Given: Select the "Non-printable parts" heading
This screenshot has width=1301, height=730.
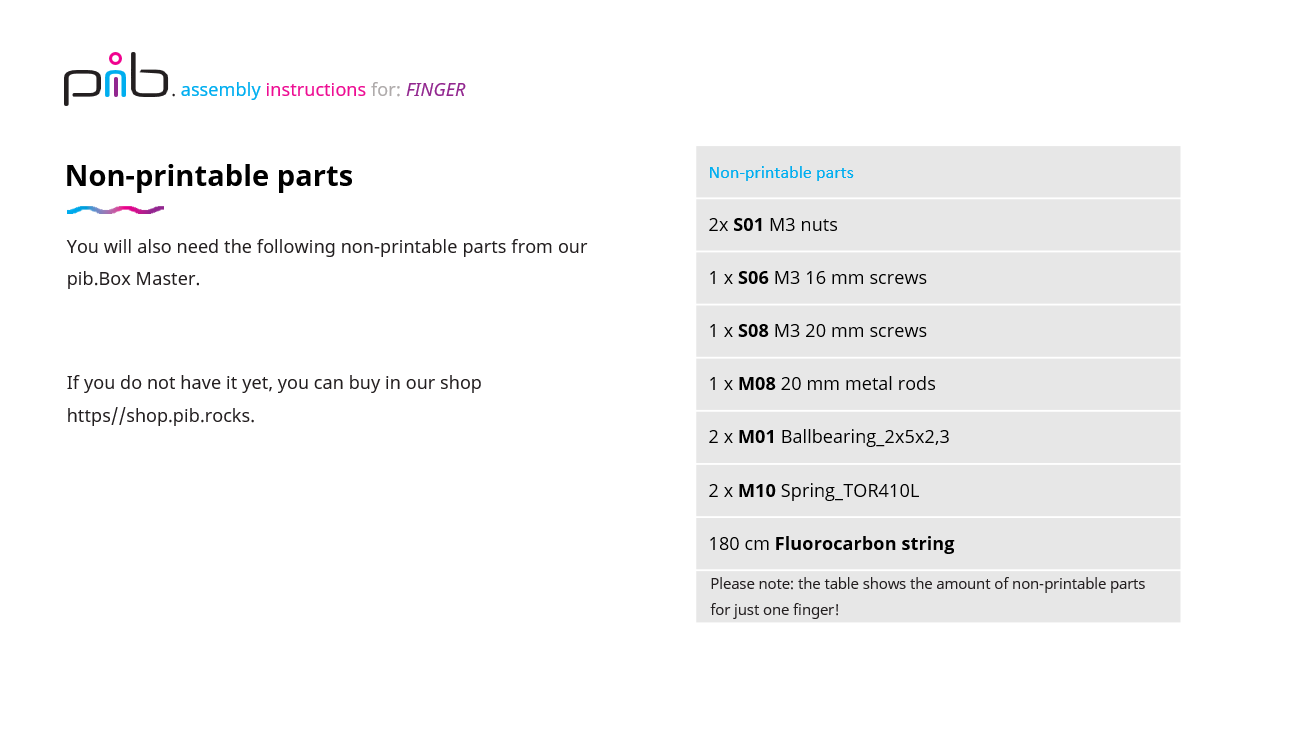Looking at the screenshot, I should point(208,176).
